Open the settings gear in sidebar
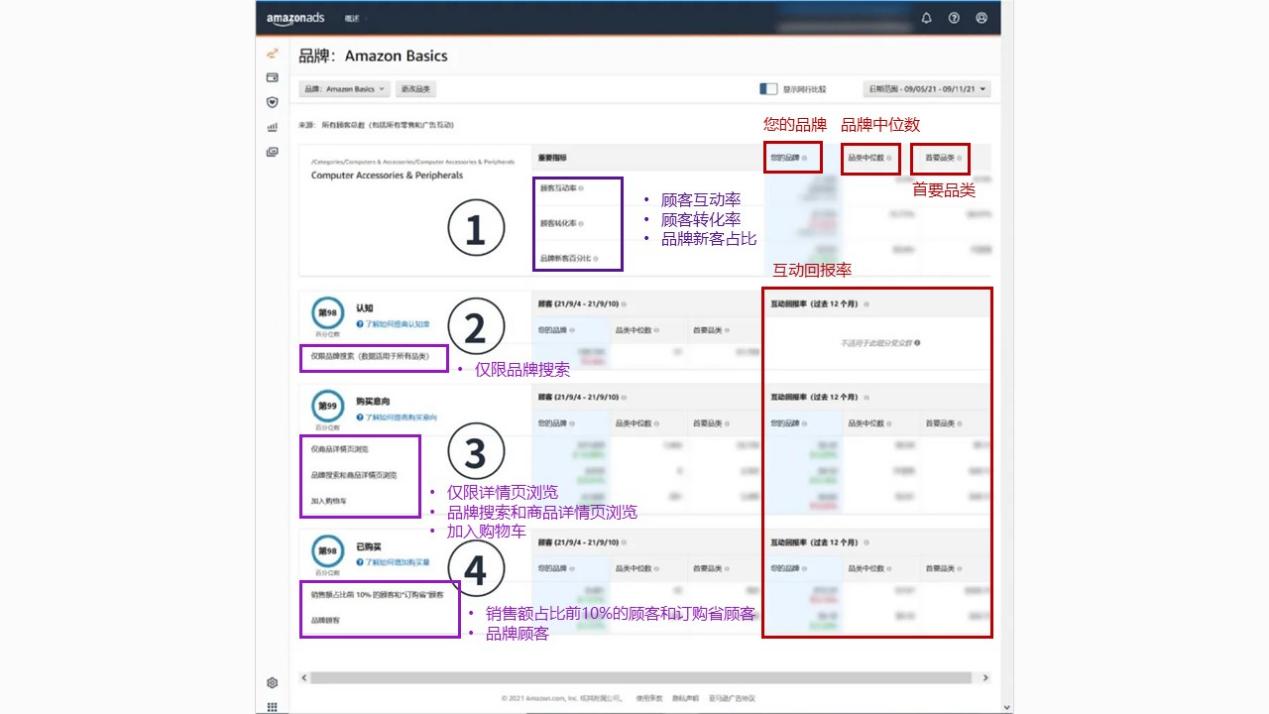 click(x=272, y=683)
